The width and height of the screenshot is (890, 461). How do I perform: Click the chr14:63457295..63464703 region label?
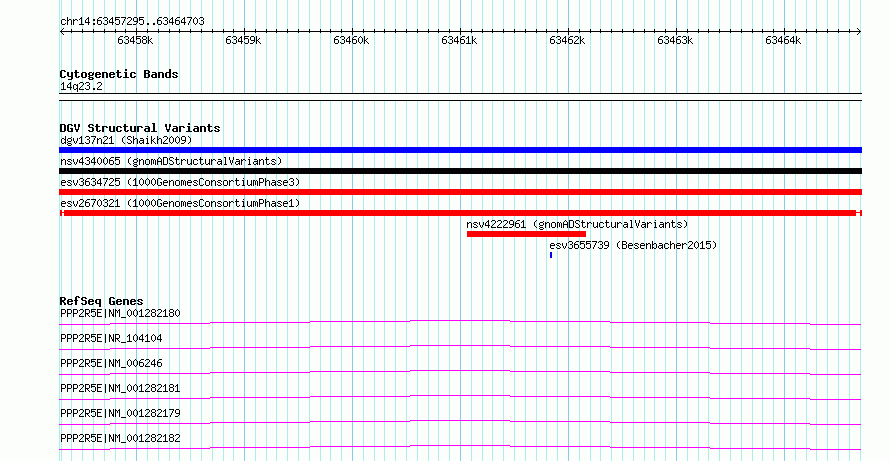132,22
